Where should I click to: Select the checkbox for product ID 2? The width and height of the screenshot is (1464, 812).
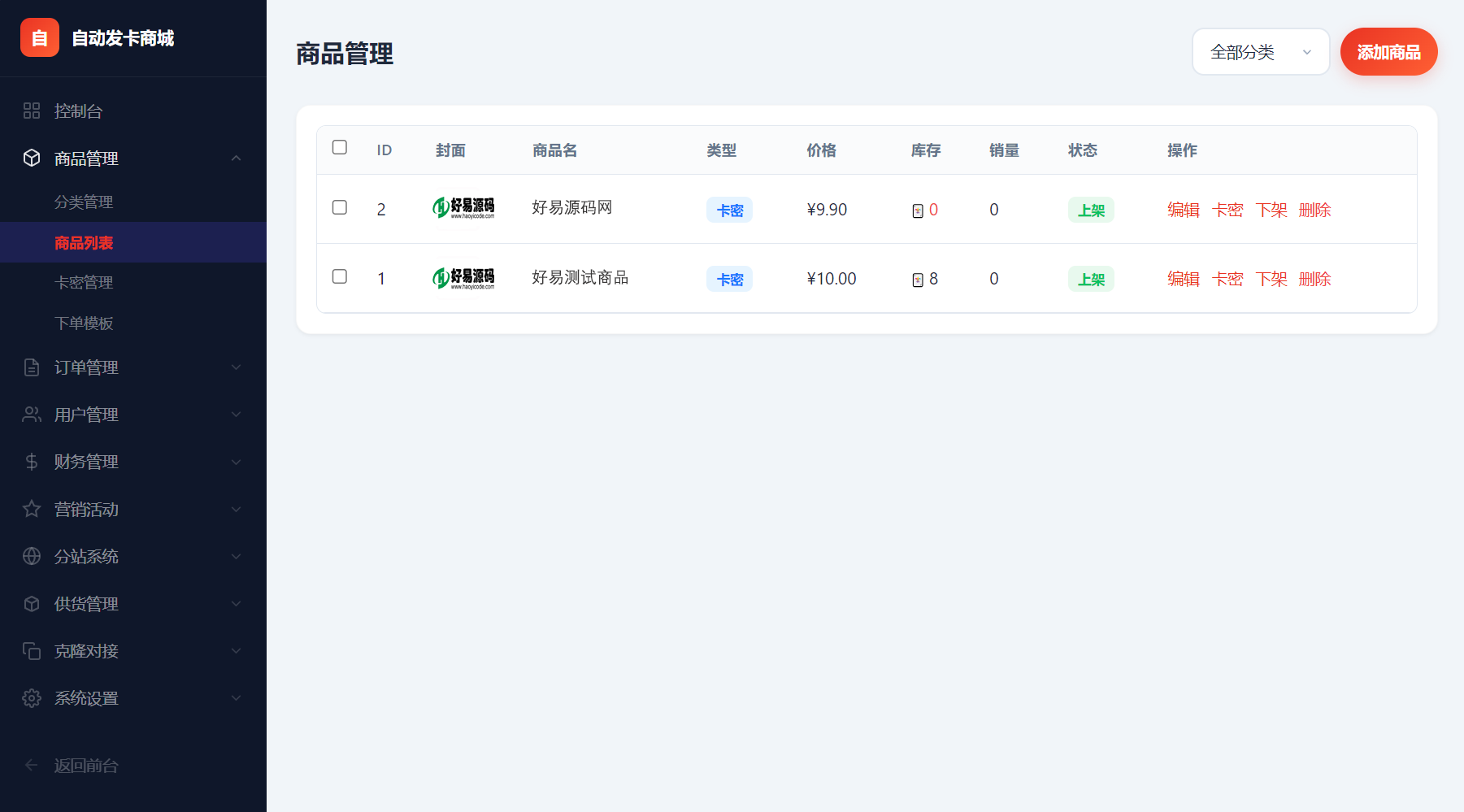[339, 208]
